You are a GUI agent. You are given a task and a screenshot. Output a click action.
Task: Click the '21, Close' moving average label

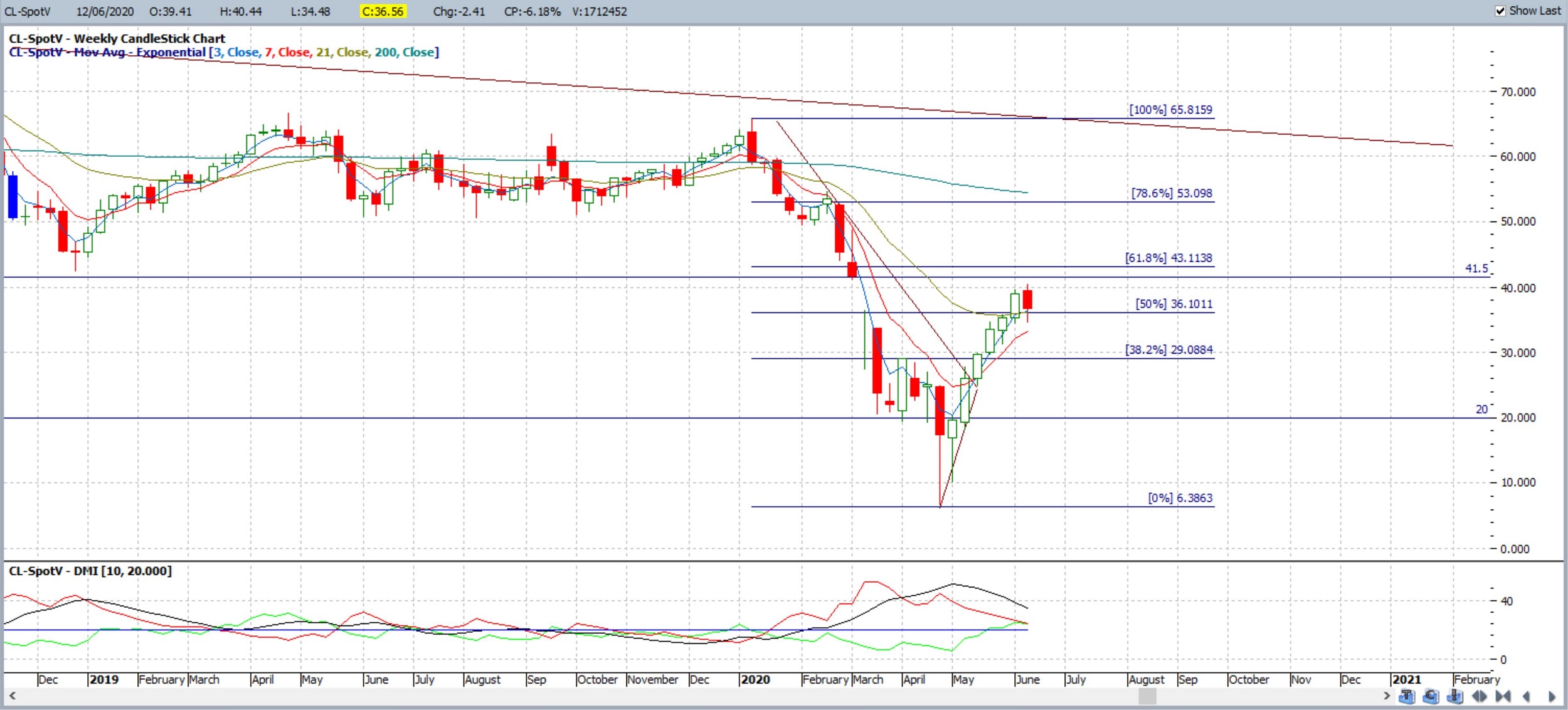[x=342, y=52]
